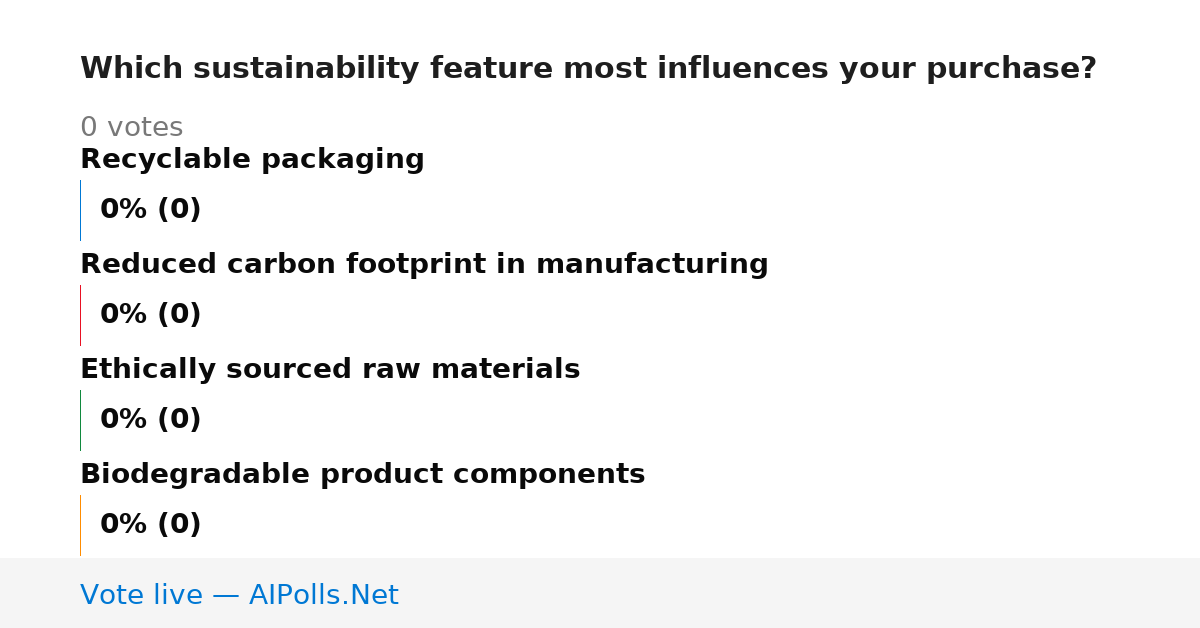Click the Recyclable packaging 0% (0) result

150,210
